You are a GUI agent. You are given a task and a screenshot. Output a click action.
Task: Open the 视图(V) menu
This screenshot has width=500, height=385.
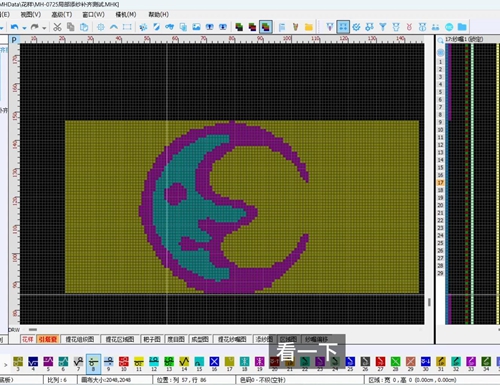pyautogui.click(x=31, y=15)
